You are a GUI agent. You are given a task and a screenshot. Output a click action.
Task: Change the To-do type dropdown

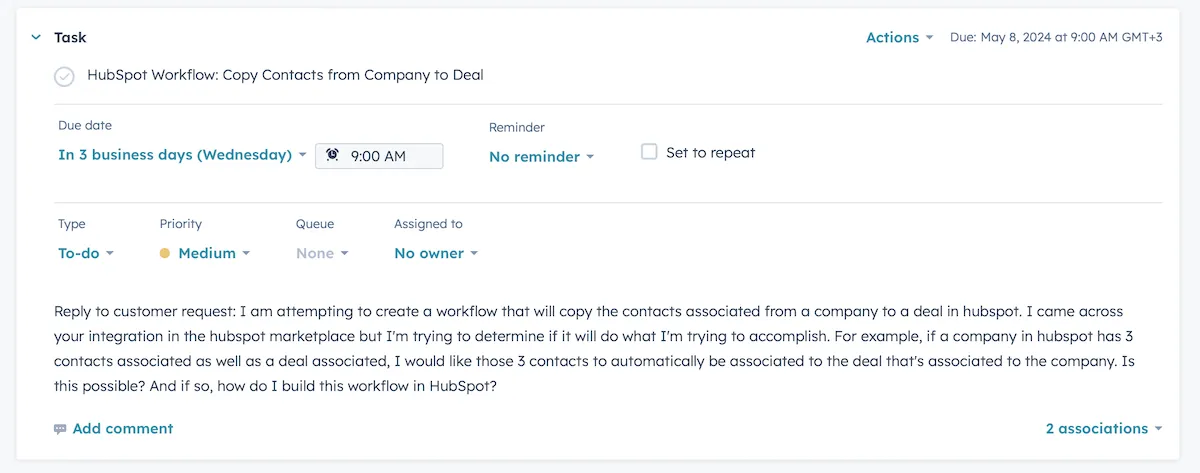[86, 254]
